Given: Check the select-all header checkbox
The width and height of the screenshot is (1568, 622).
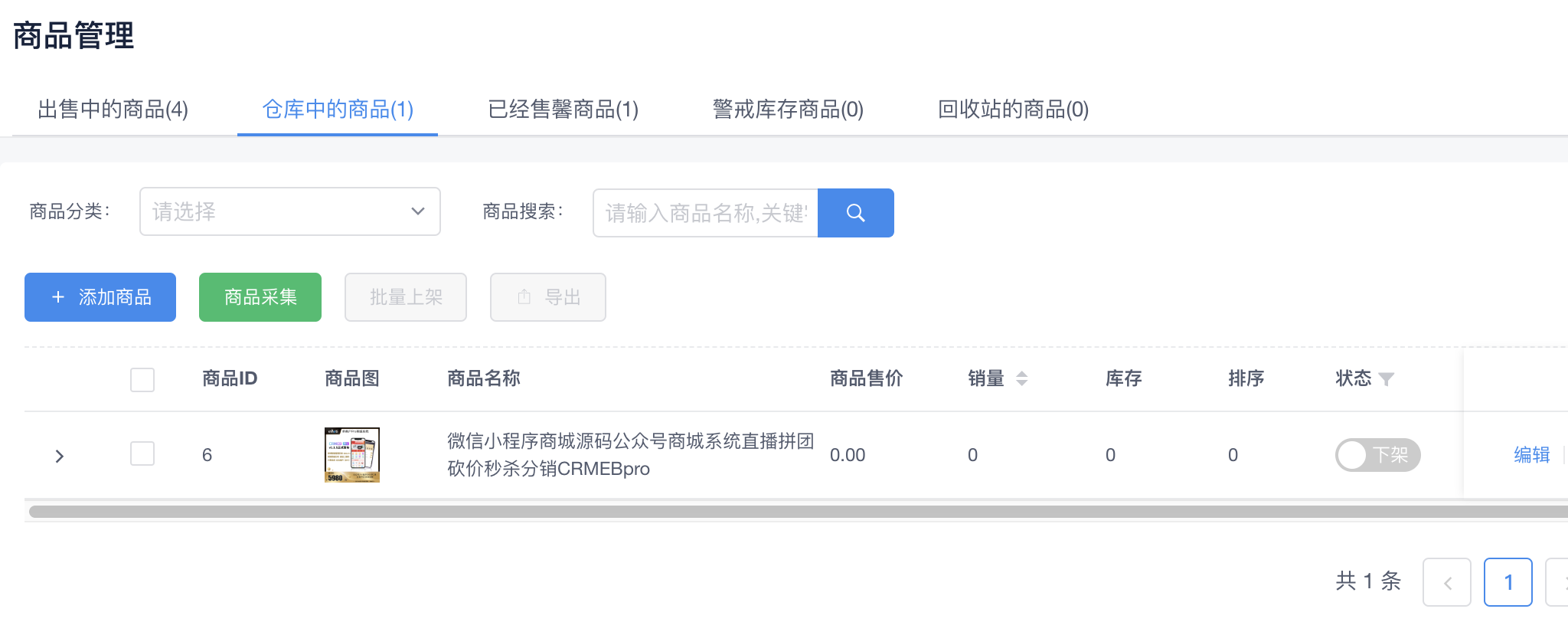Looking at the screenshot, I should pos(142,379).
